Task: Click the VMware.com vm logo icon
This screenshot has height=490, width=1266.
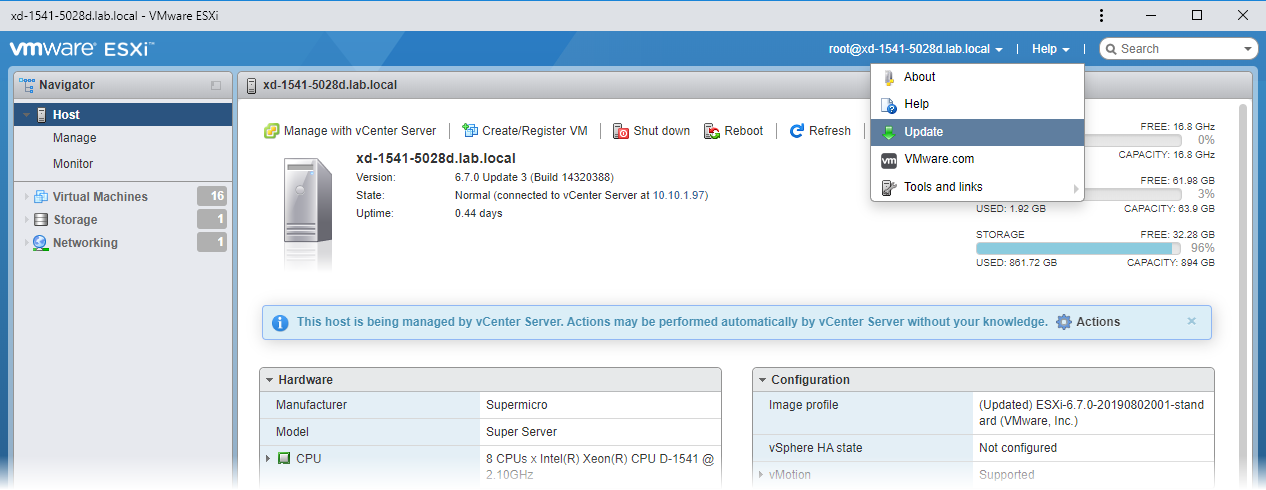Action: (888, 159)
